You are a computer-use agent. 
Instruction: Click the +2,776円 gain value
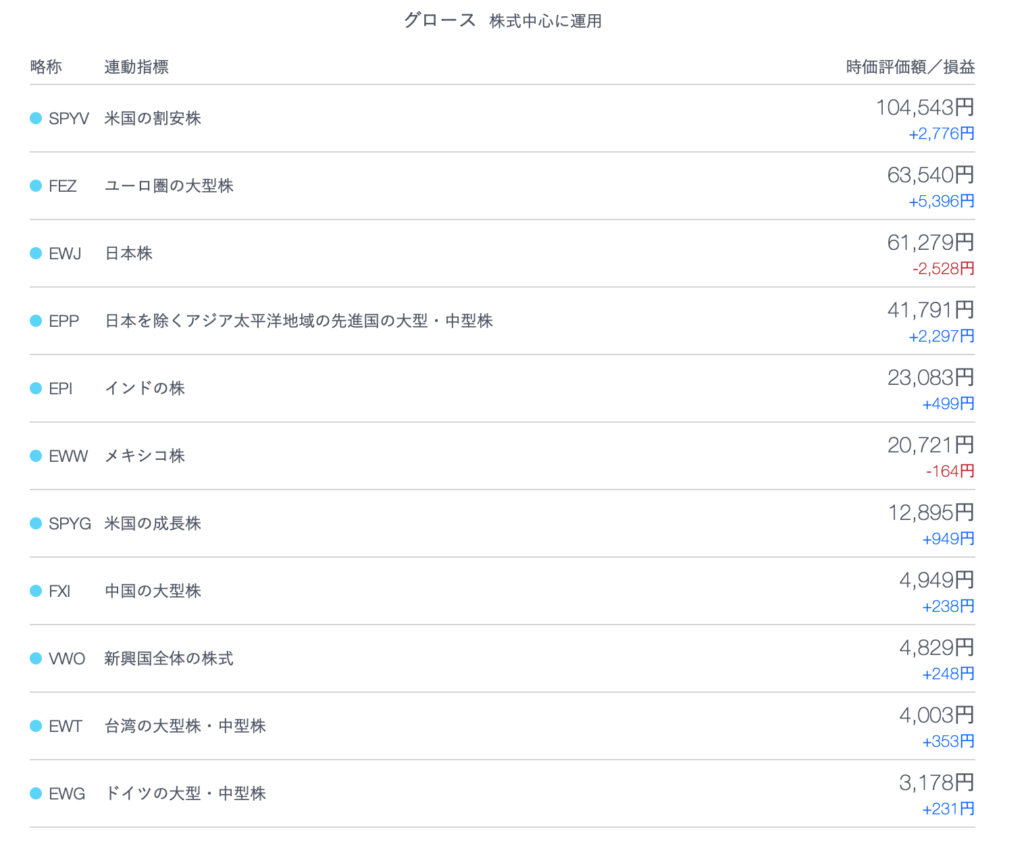[942, 134]
